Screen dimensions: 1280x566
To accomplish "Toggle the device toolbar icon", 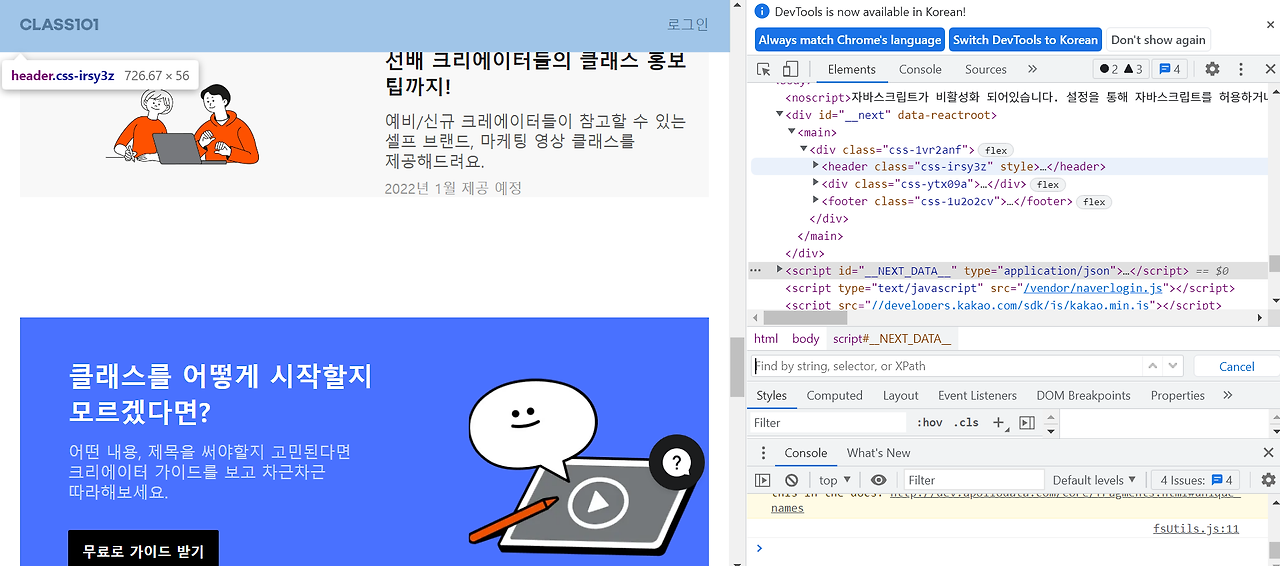I will click(790, 69).
